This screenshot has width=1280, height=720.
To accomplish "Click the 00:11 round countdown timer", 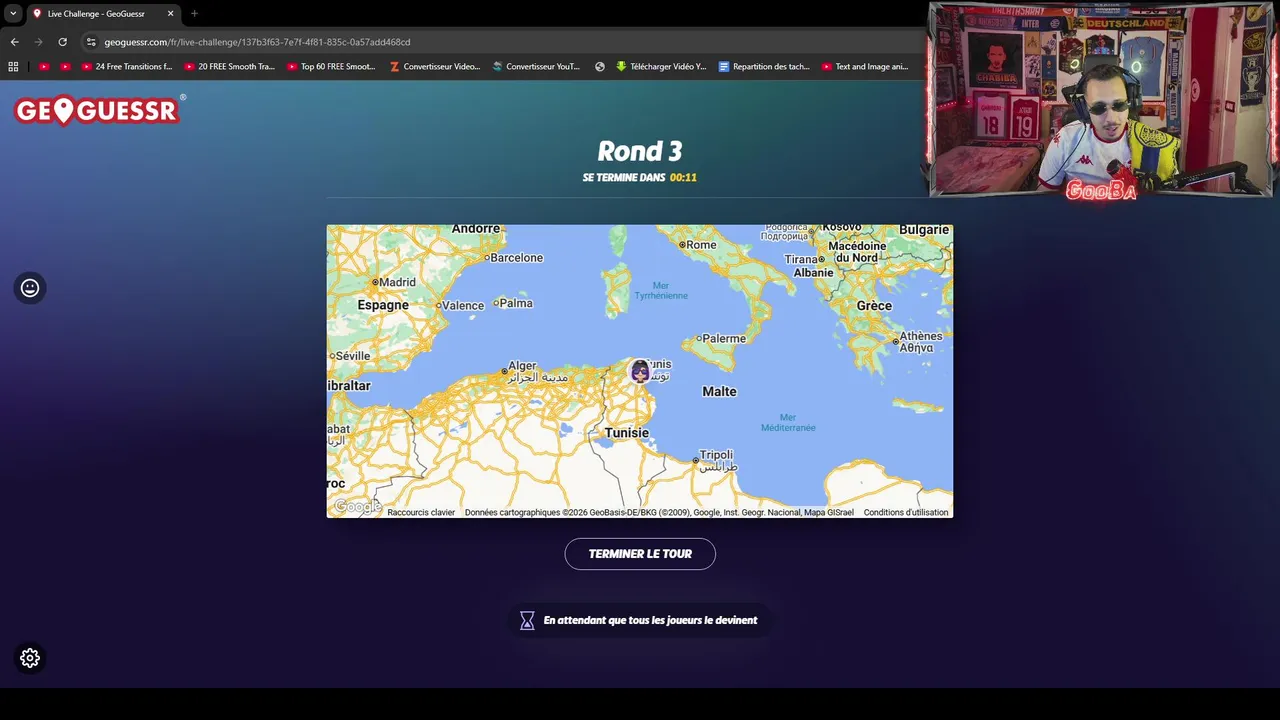I will 683,177.
